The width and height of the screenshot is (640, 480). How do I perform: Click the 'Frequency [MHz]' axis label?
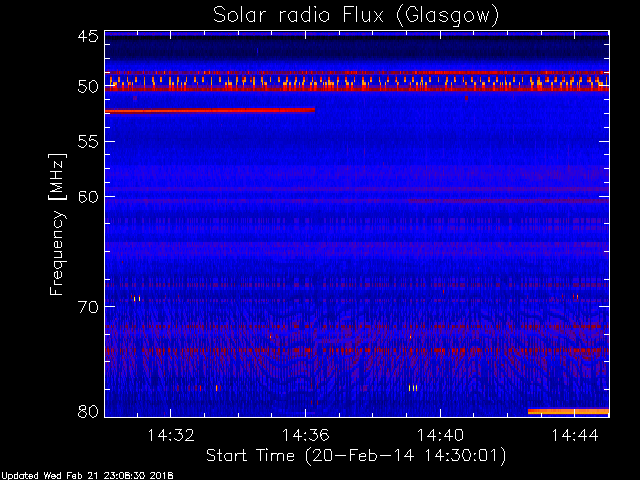click(x=57, y=224)
